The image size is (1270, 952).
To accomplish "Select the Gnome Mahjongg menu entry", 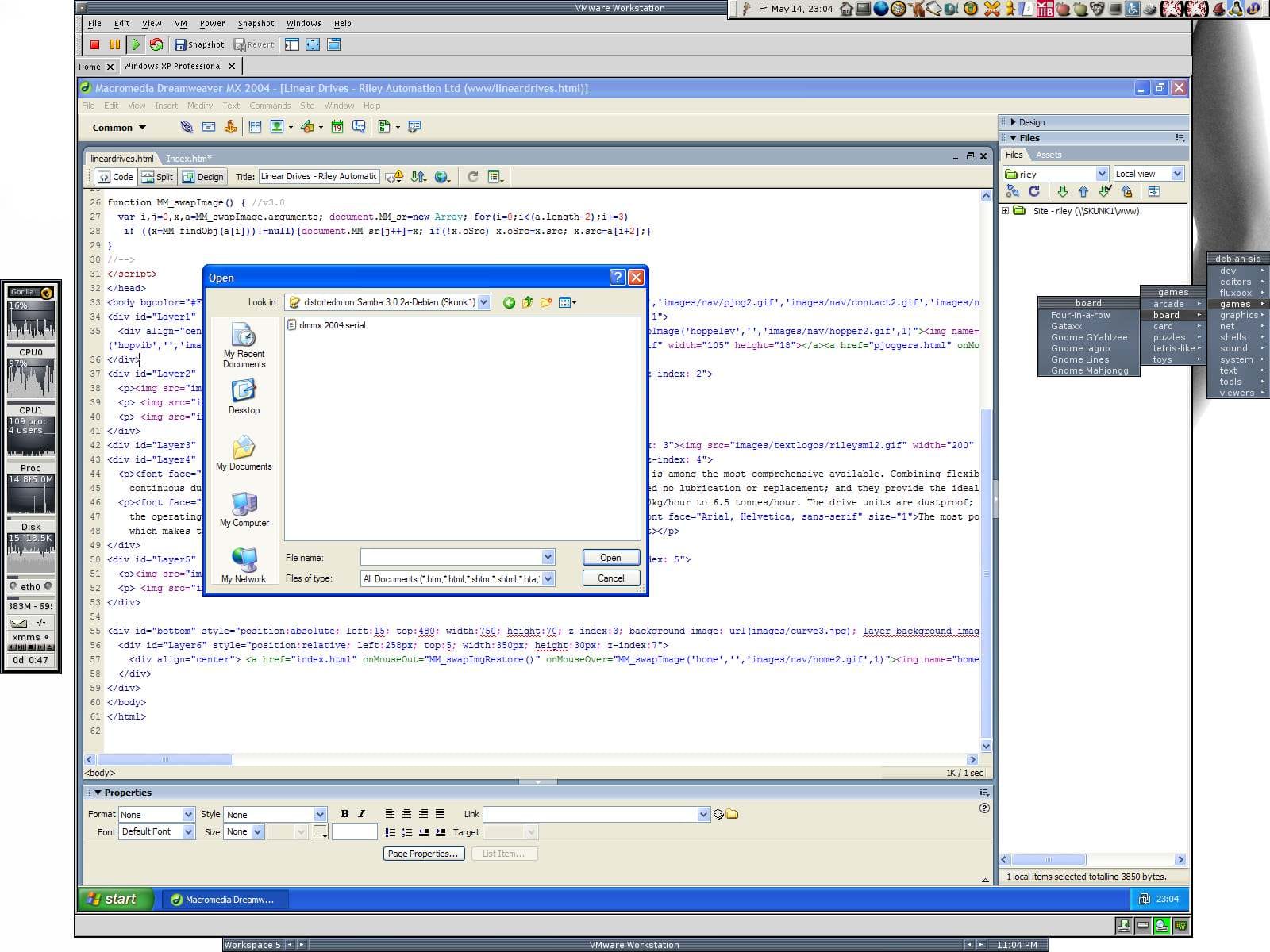I will (x=1089, y=370).
